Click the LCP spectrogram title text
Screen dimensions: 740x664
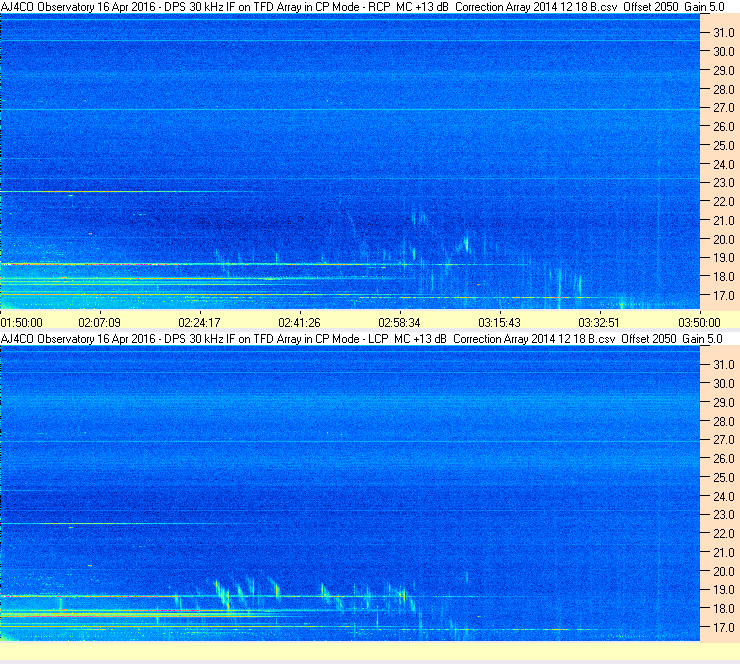coord(362,339)
